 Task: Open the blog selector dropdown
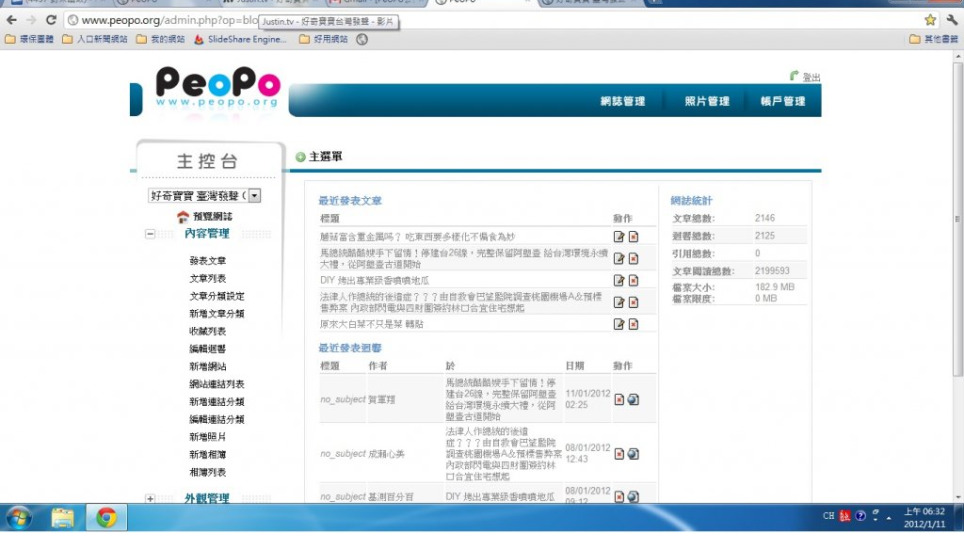[255, 196]
